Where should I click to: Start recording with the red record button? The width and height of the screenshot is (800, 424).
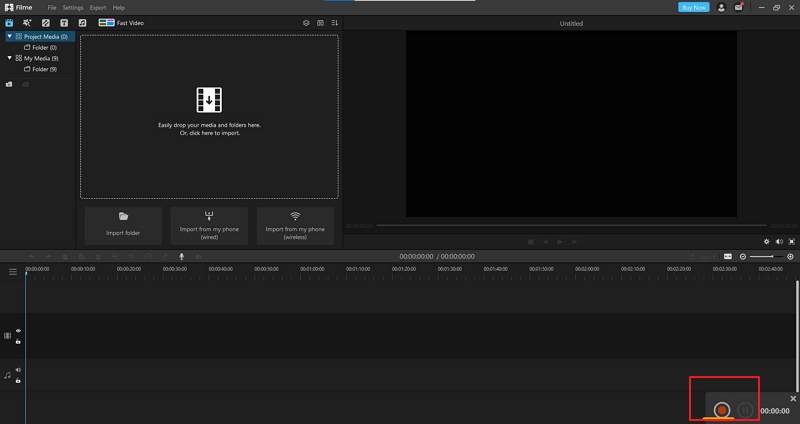pos(721,410)
